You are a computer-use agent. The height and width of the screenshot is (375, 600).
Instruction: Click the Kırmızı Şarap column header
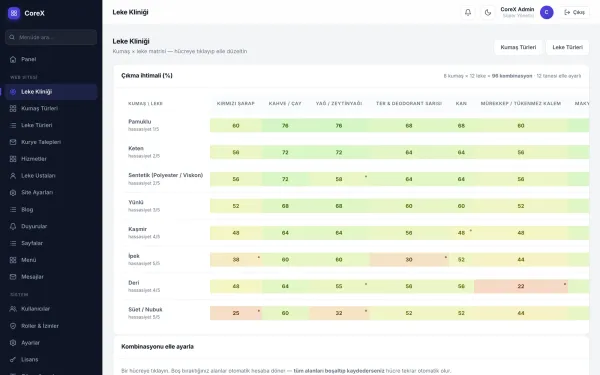[x=236, y=103]
